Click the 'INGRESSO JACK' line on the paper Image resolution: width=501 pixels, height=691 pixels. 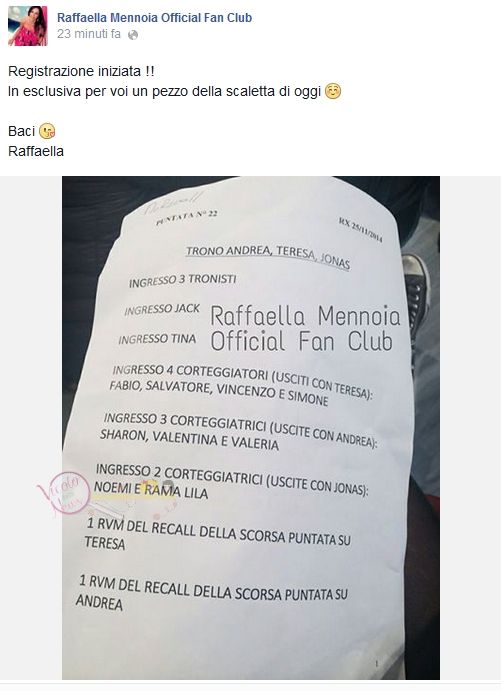pos(162,309)
